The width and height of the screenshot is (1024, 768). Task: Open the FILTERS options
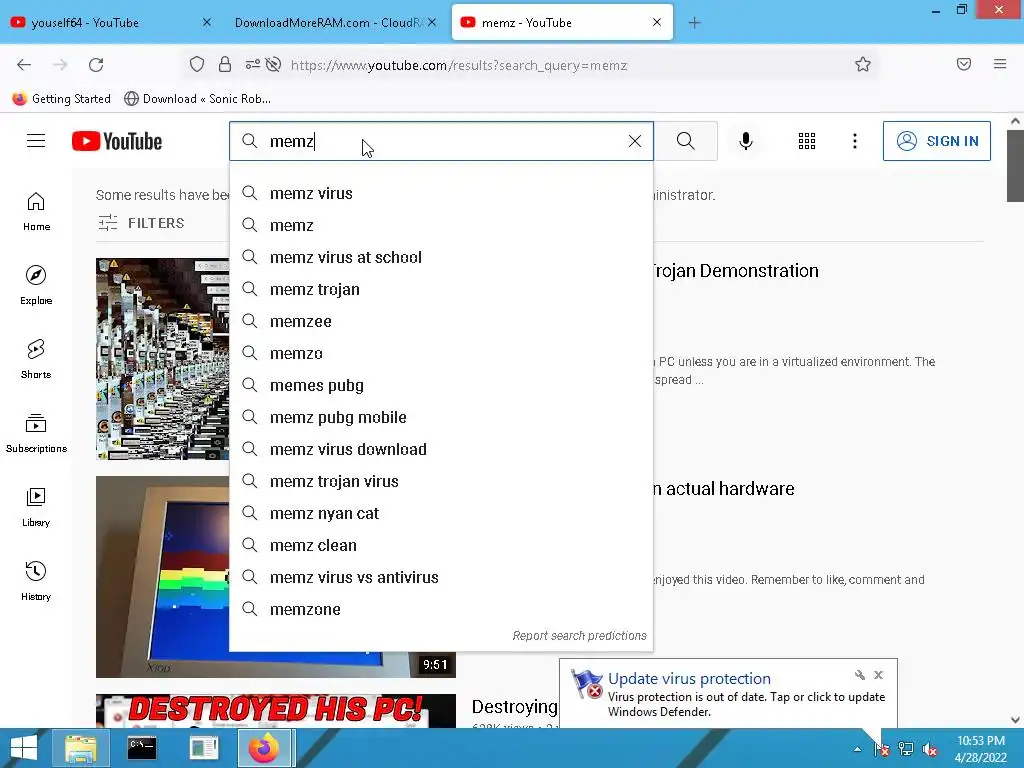(141, 223)
